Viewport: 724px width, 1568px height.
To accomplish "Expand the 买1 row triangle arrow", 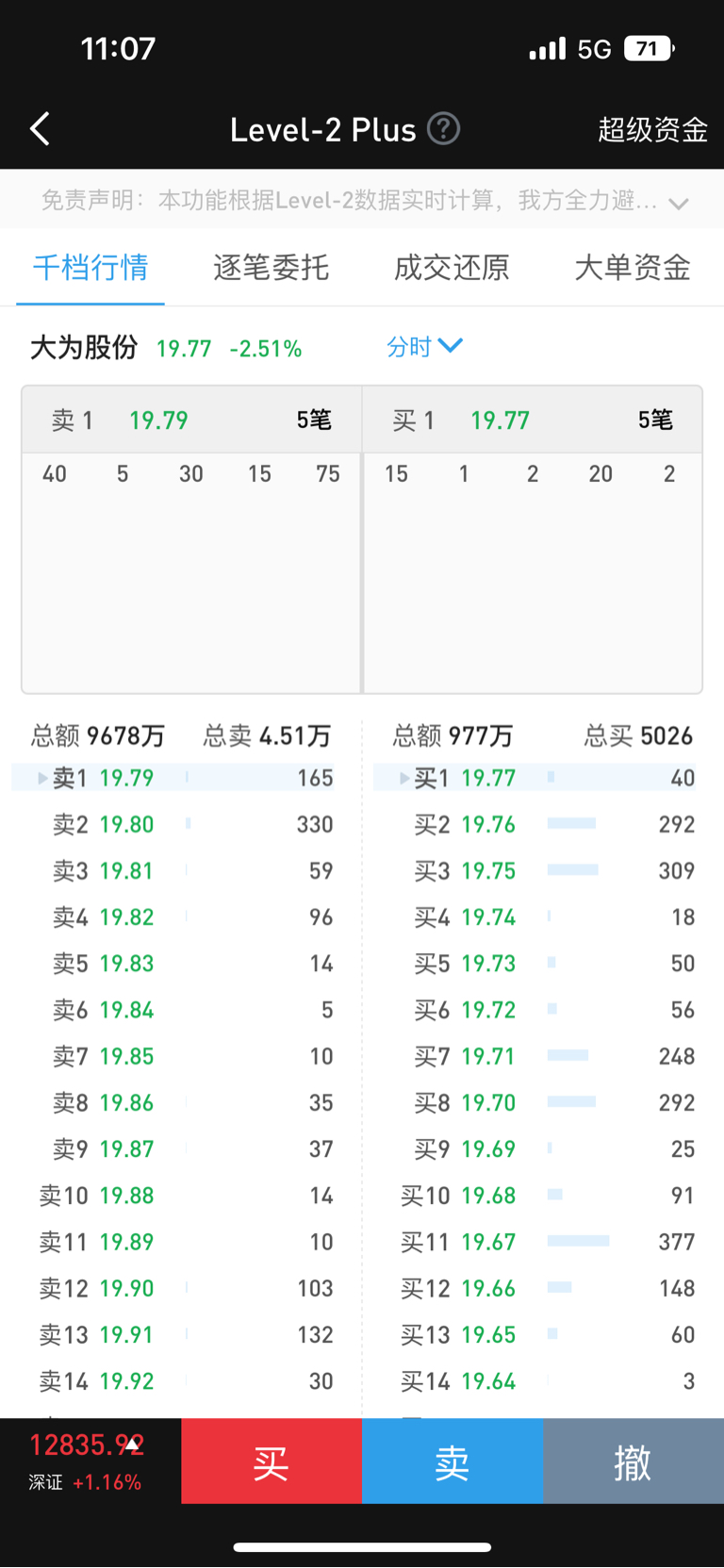I will (x=404, y=778).
